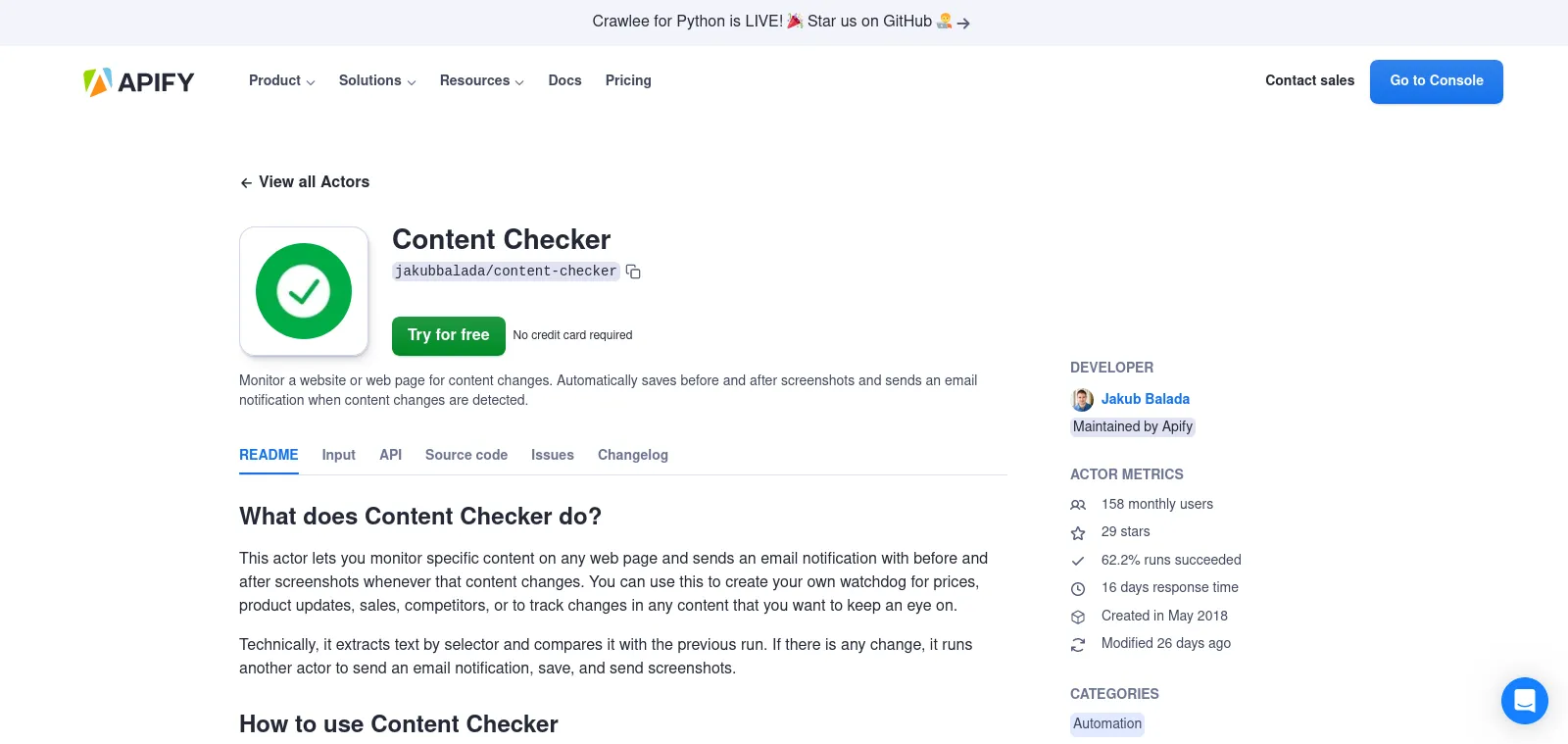This screenshot has height=744, width=1568.
Task: Copy the jakubbalada/content-checker actor name
Action: (x=633, y=272)
